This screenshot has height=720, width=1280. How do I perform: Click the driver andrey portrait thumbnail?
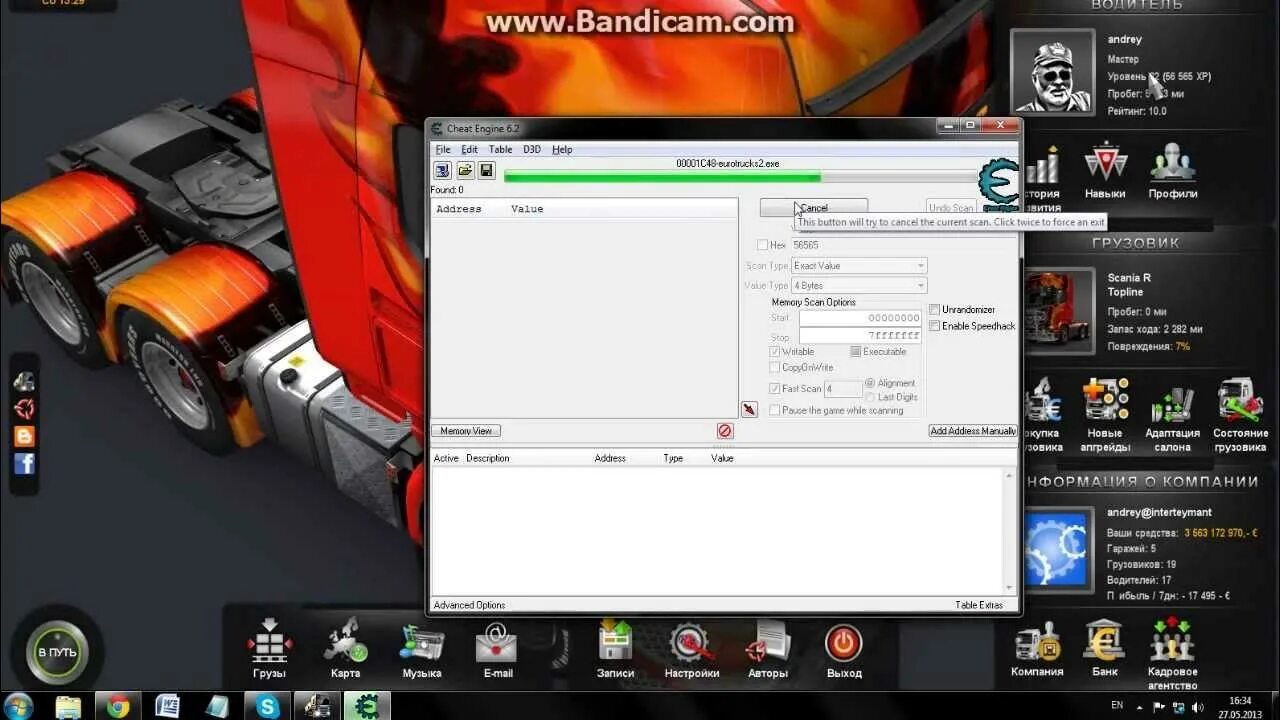point(1053,71)
